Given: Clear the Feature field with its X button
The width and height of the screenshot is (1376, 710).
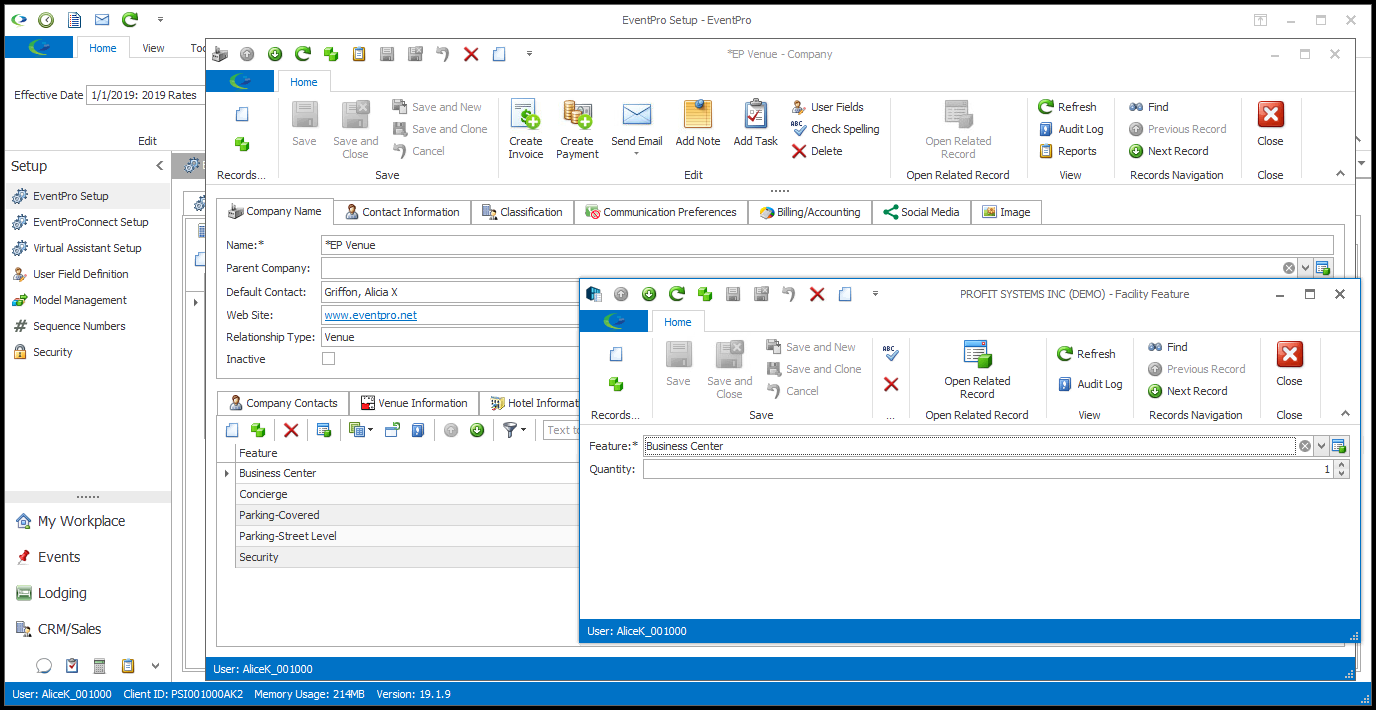Looking at the screenshot, I should click(x=1304, y=446).
